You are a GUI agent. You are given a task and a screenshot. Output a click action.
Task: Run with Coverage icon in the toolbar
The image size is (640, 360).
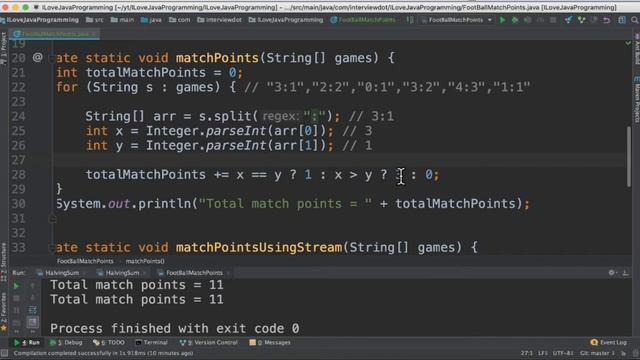click(528, 20)
